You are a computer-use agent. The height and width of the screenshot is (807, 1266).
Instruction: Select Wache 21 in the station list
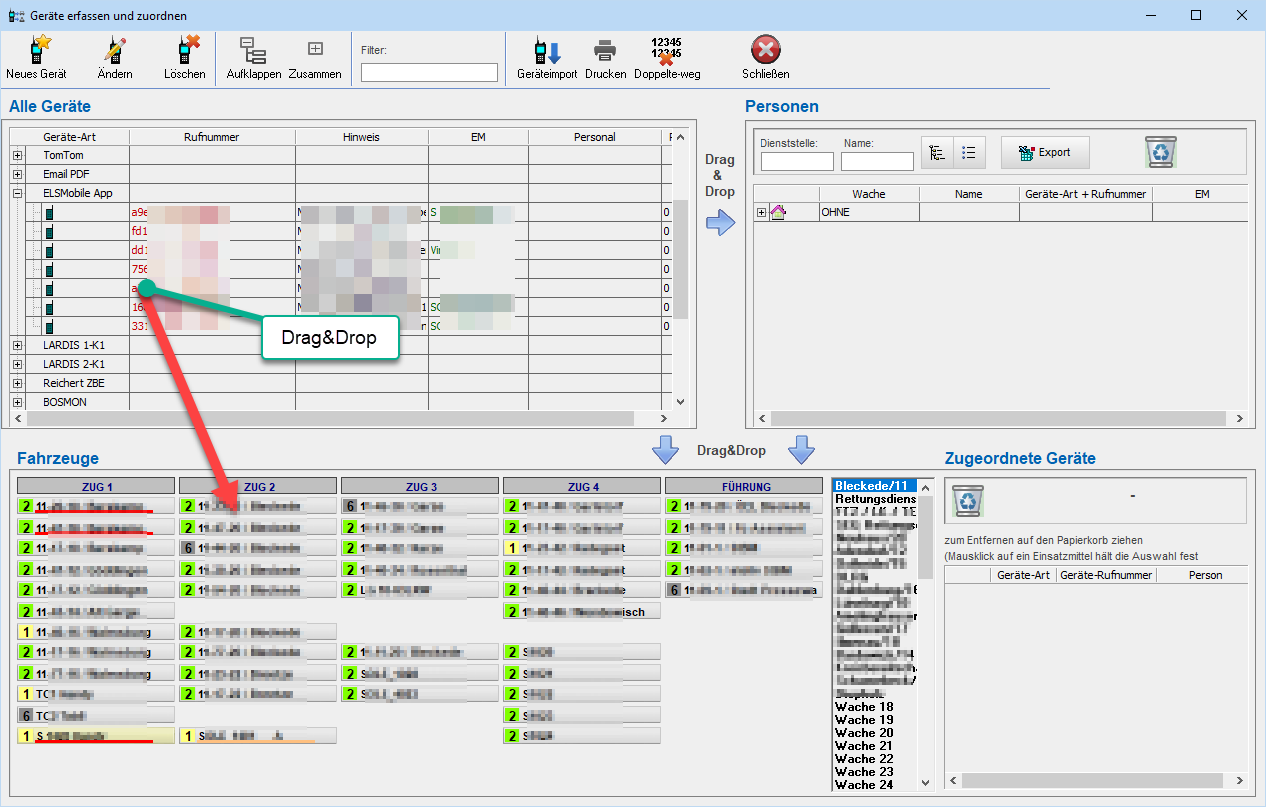tap(876, 746)
